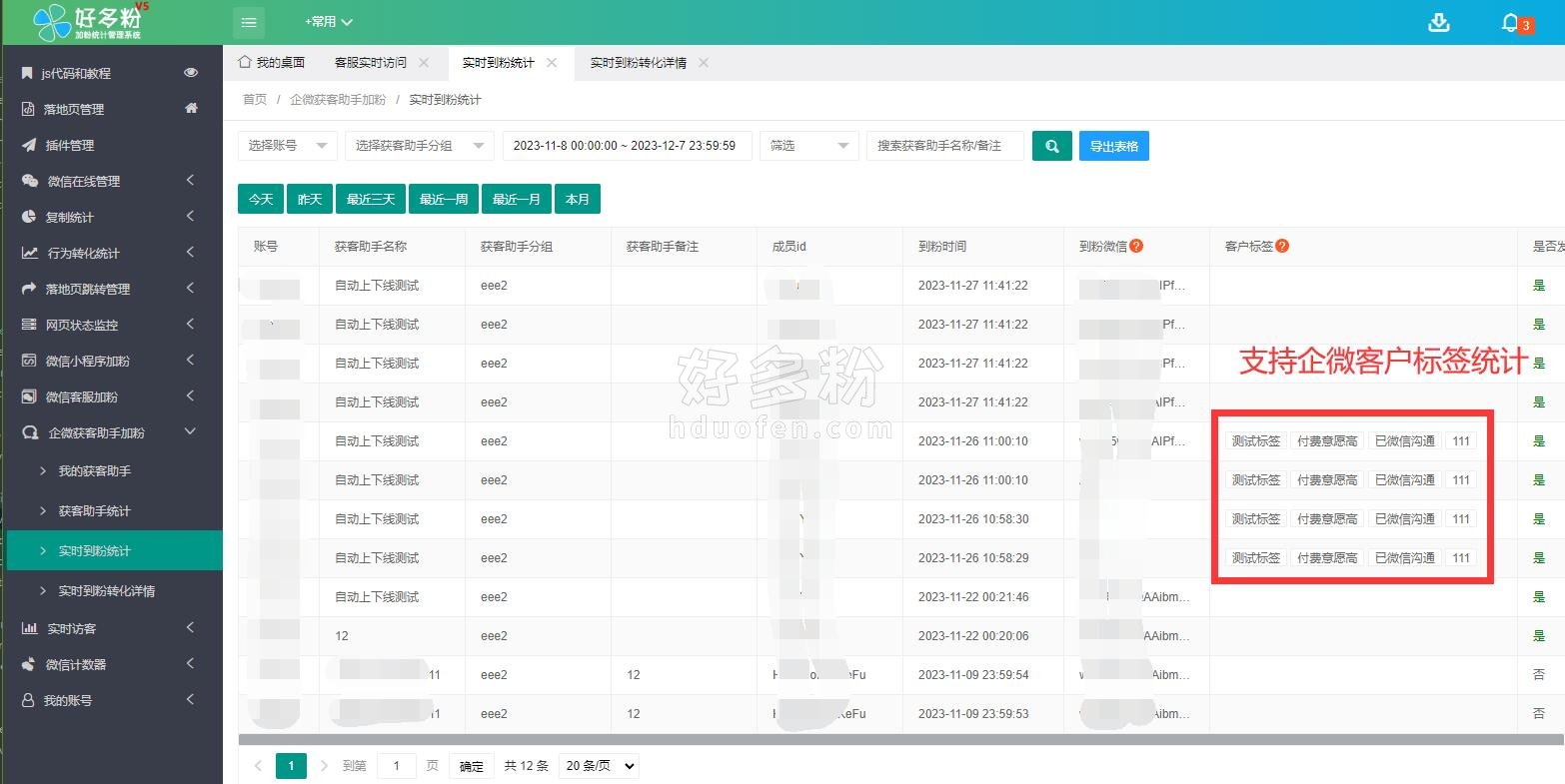The width and height of the screenshot is (1565, 784).
Task: Click the bar chart icon for 实时访客
Action: (x=29, y=628)
